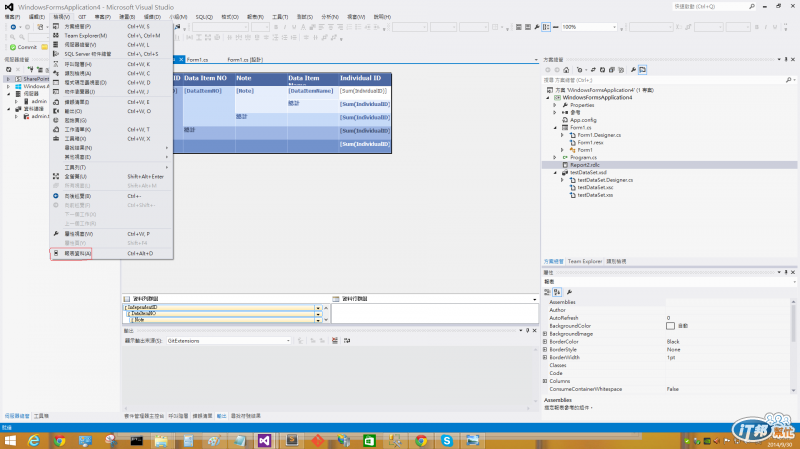
Task: Expand the Columns property
Action: [x=545, y=381]
